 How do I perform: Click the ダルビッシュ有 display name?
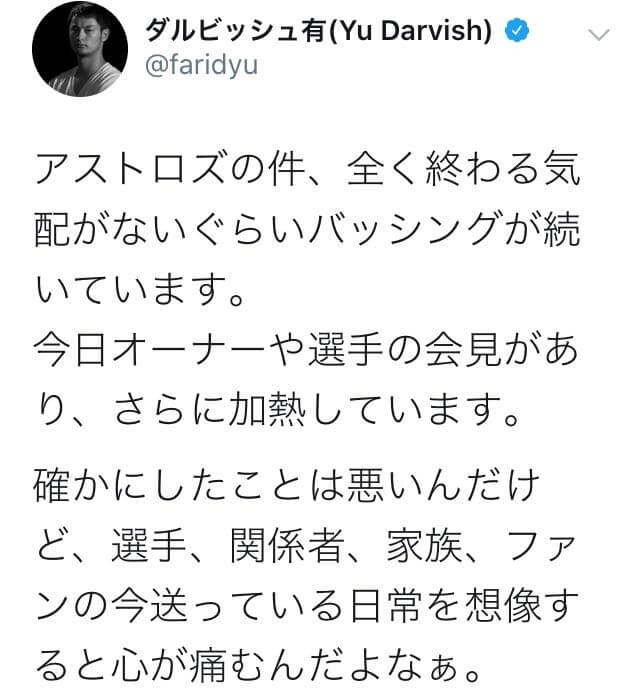(x=236, y=31)
